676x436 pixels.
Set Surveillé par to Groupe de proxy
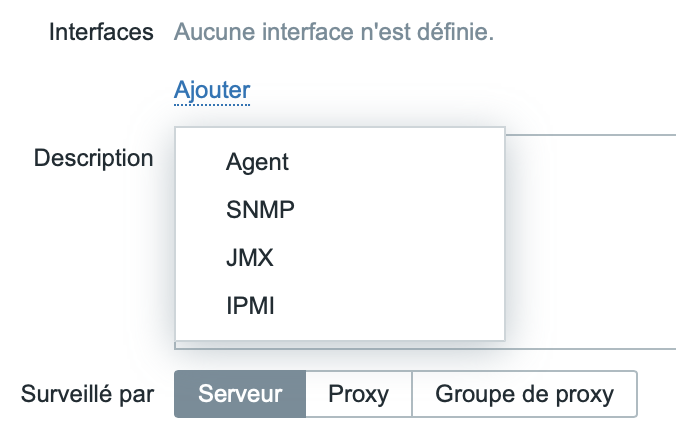(x=525, y=394)
